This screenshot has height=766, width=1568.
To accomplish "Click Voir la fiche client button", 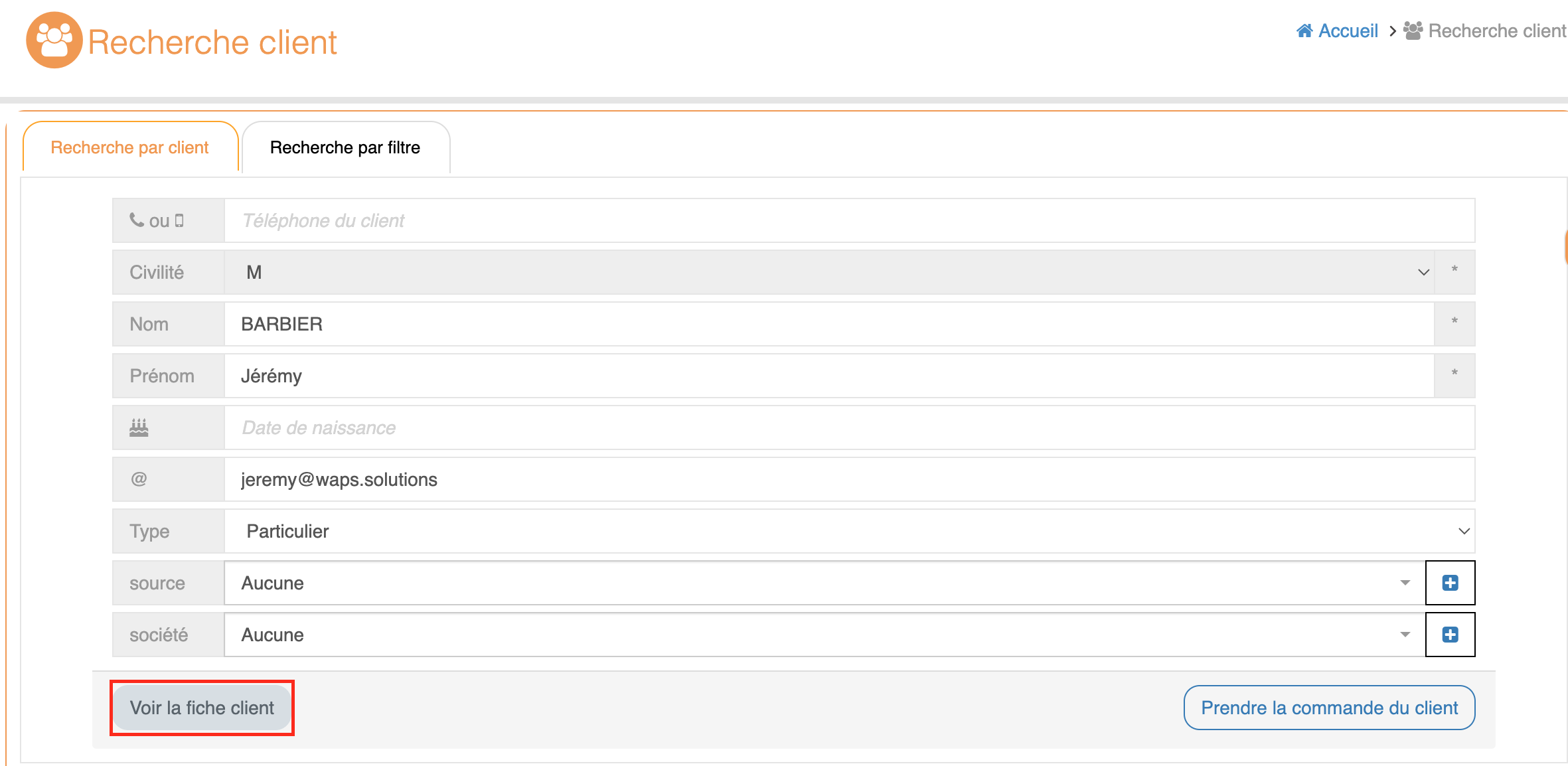I will [202, 708].
